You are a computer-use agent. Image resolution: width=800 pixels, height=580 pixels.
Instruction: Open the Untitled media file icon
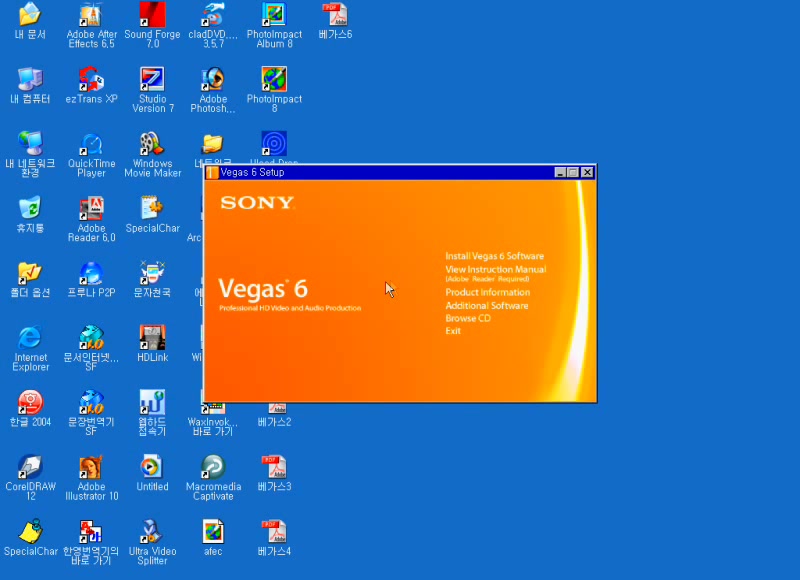tap(152, 467)
